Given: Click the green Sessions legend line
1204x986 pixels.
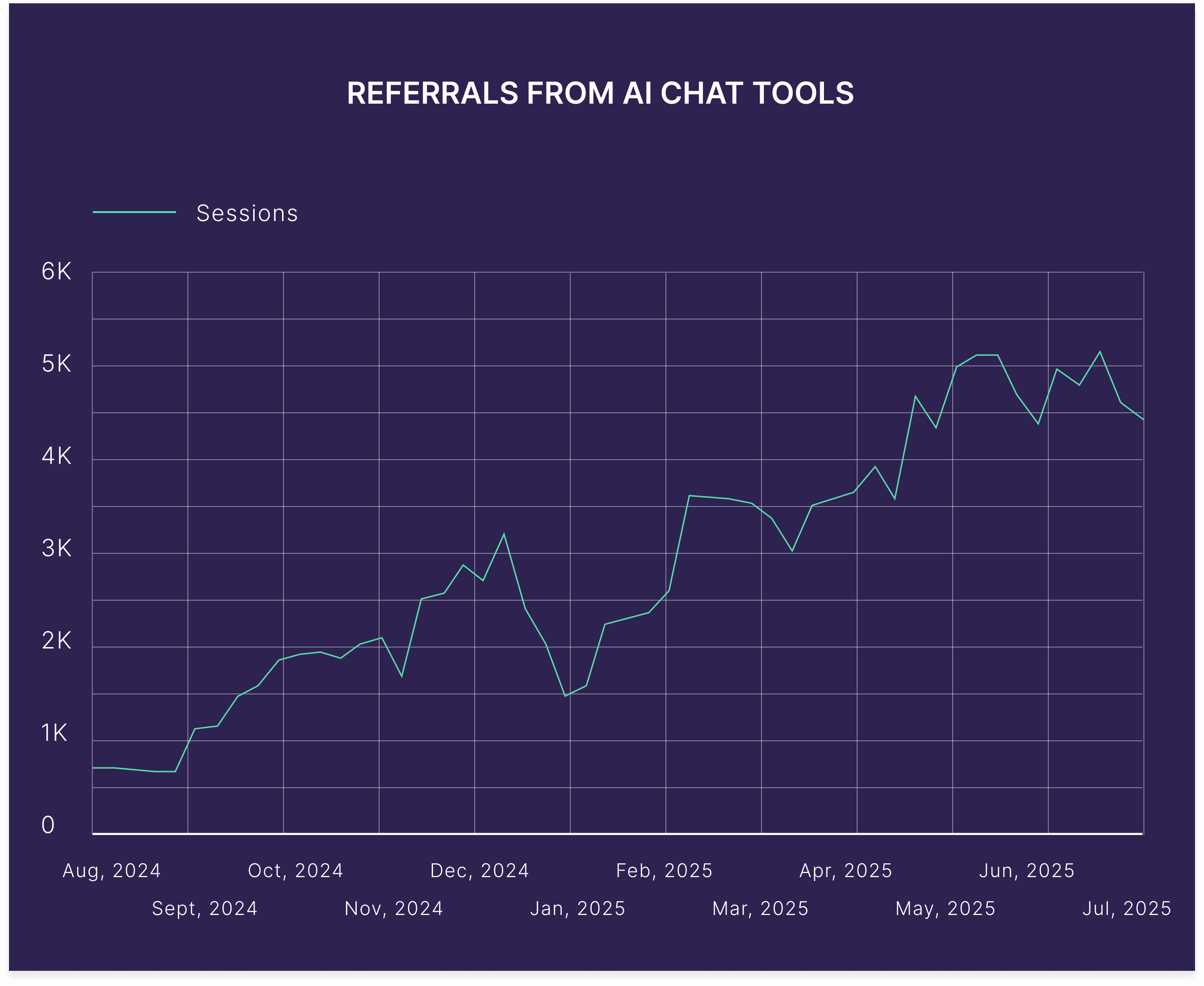Looking at the screenshot, I should 134,213.
